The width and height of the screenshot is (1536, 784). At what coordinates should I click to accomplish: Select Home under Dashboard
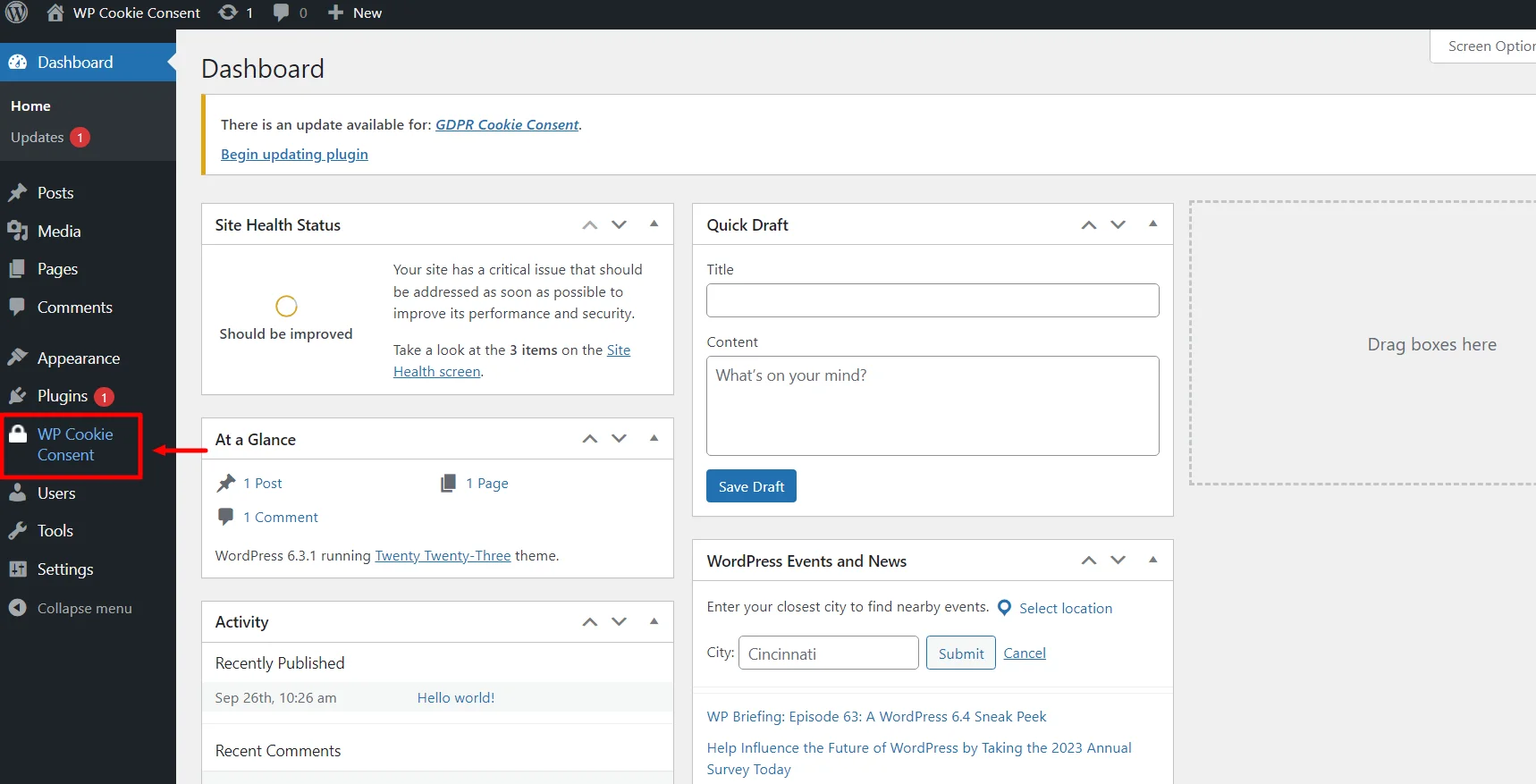click(30, 105)
